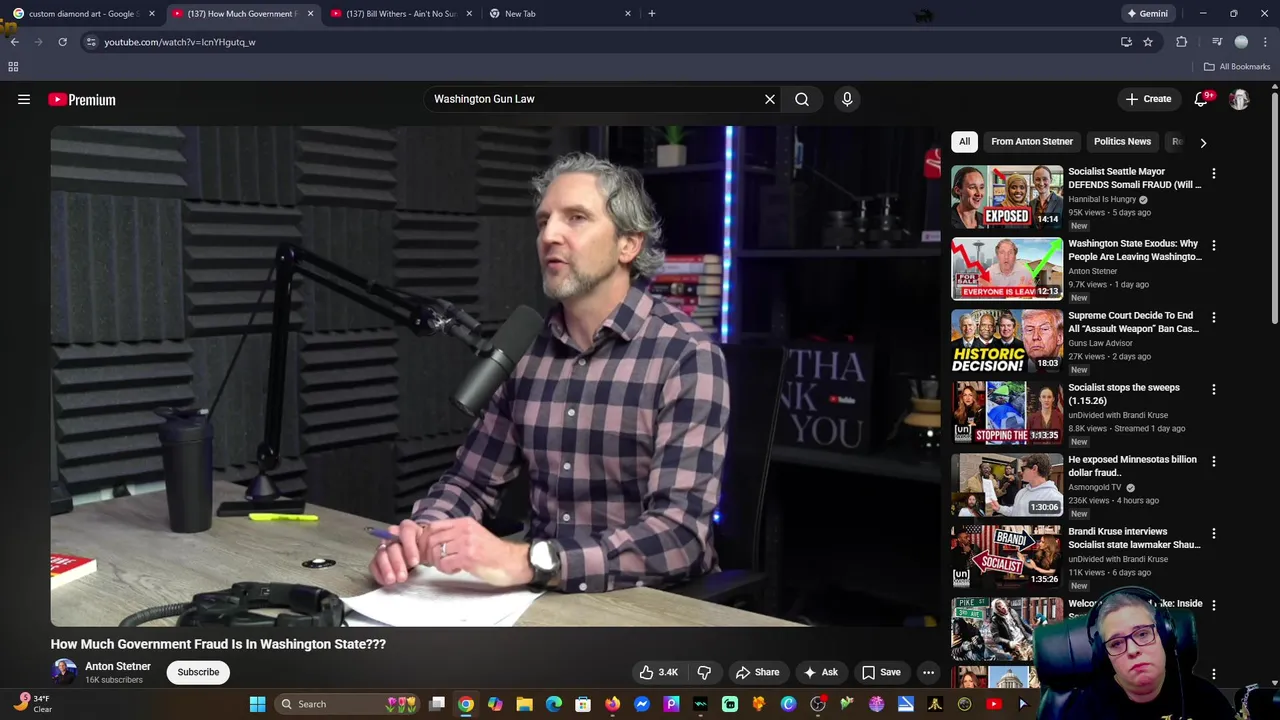Subscribe to Anton Stetner
Screen dimensions: 1280x720
(198, 672)
